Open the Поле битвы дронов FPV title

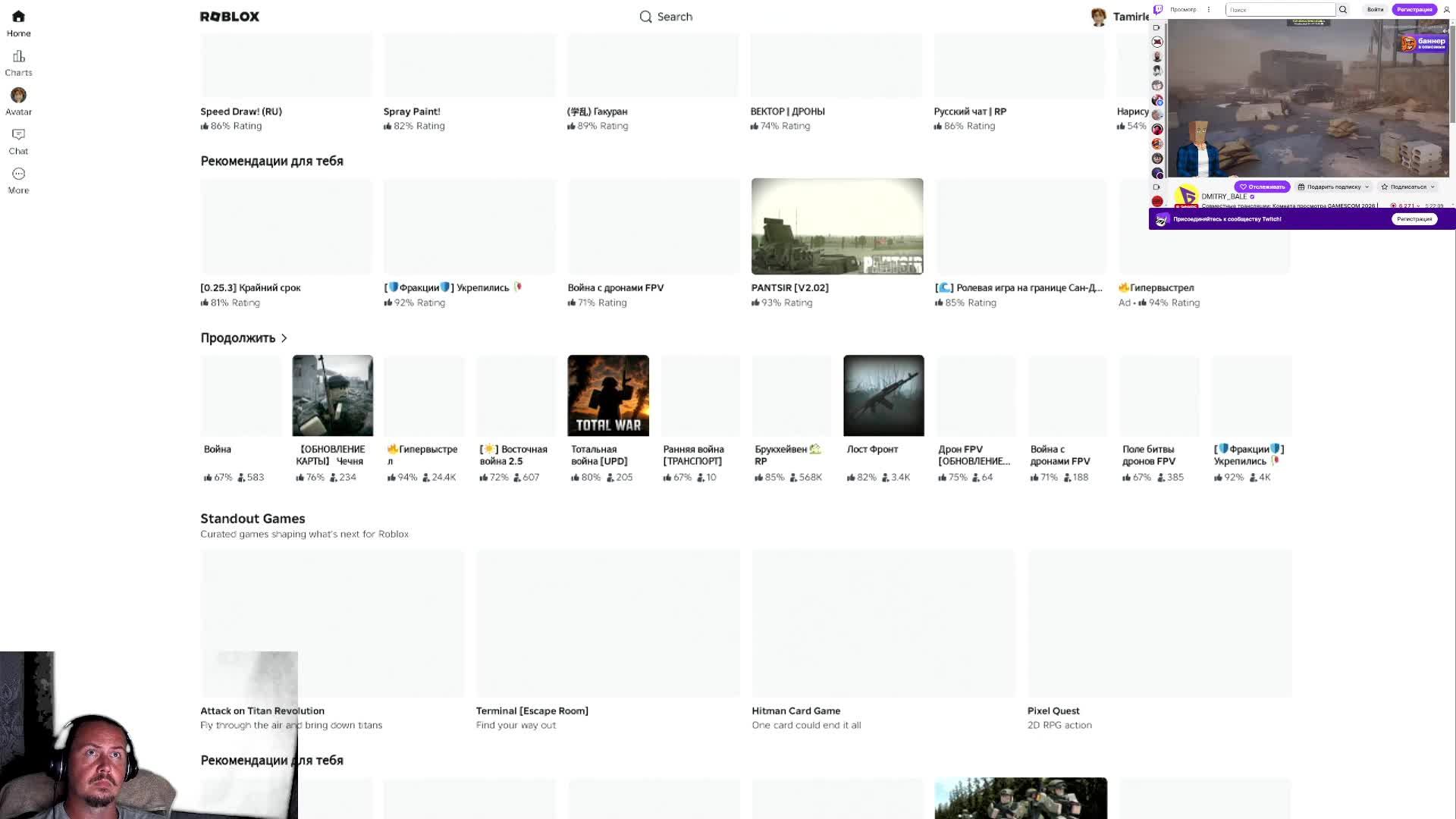[x=1148, y=455]
